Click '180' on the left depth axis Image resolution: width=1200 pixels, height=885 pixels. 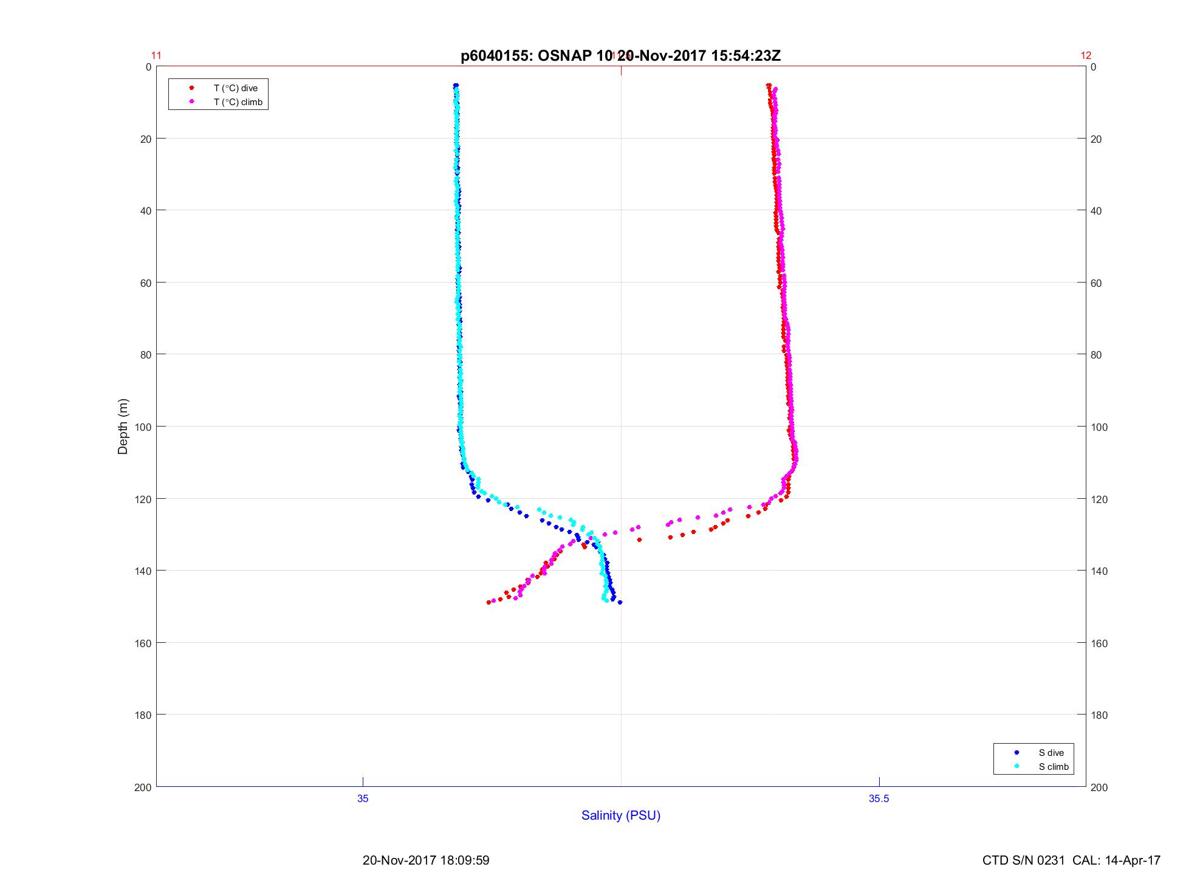coord(142,715)
